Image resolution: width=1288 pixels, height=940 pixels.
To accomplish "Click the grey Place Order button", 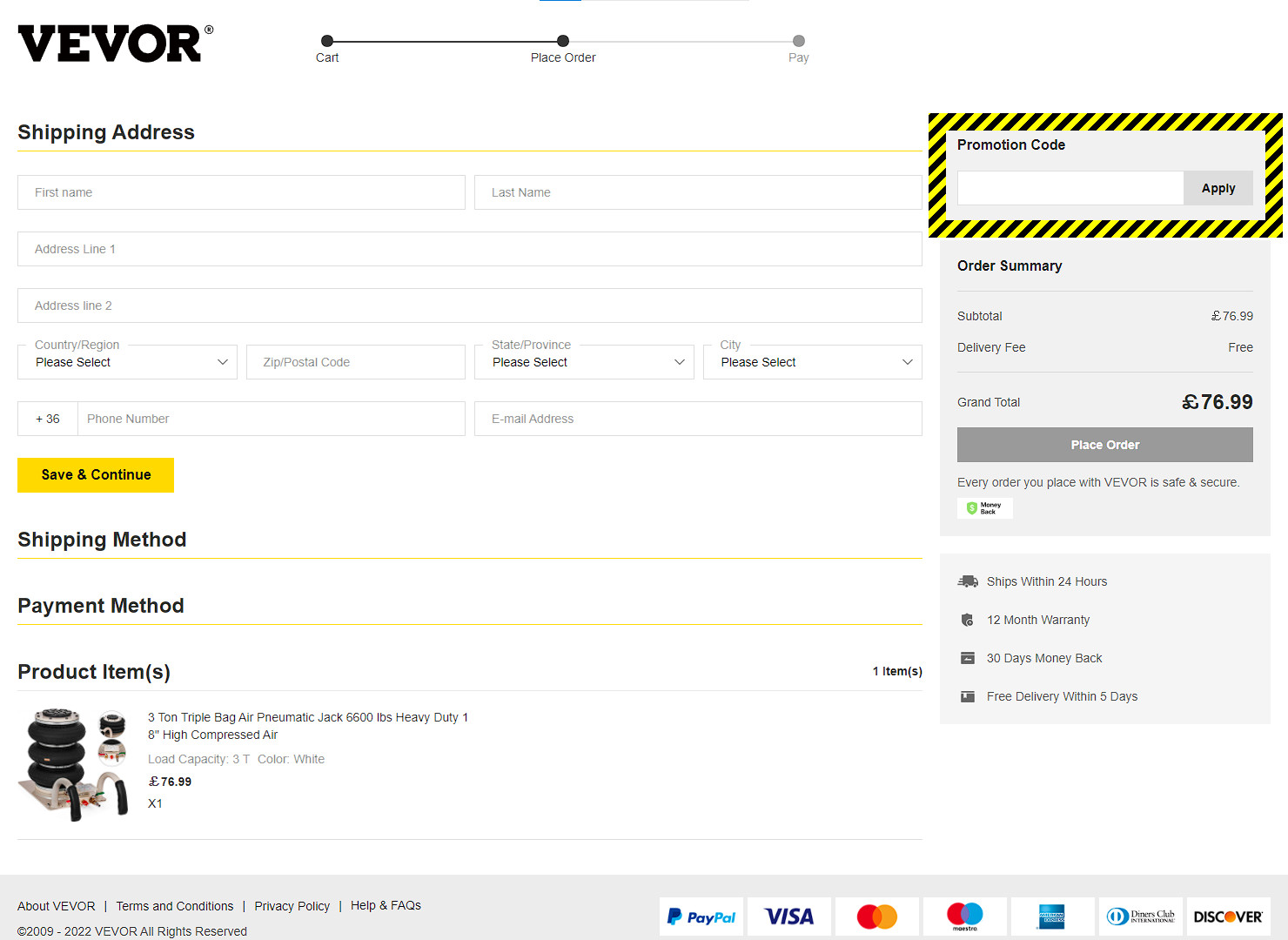I will [1105, 445].
